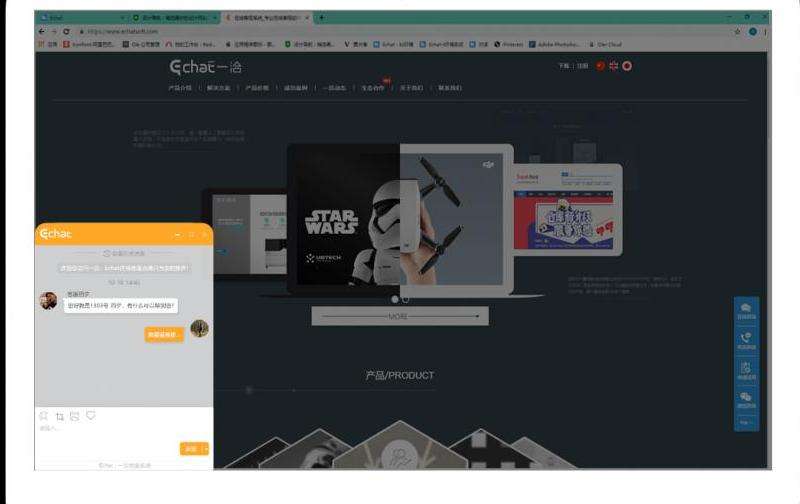Select the left-side carousel preview card
Image resolution: width=800 pixels, height=504 pixels.
[245, 235]
